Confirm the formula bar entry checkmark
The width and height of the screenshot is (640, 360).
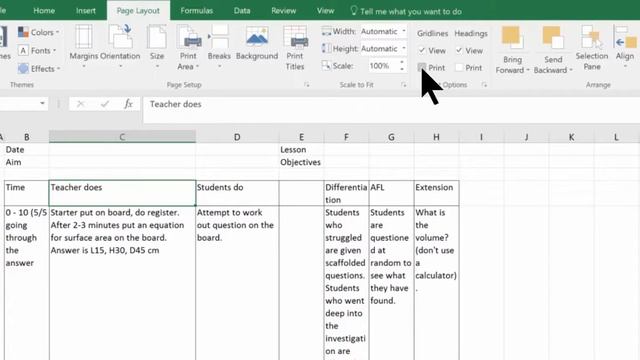tap(105, 104)
